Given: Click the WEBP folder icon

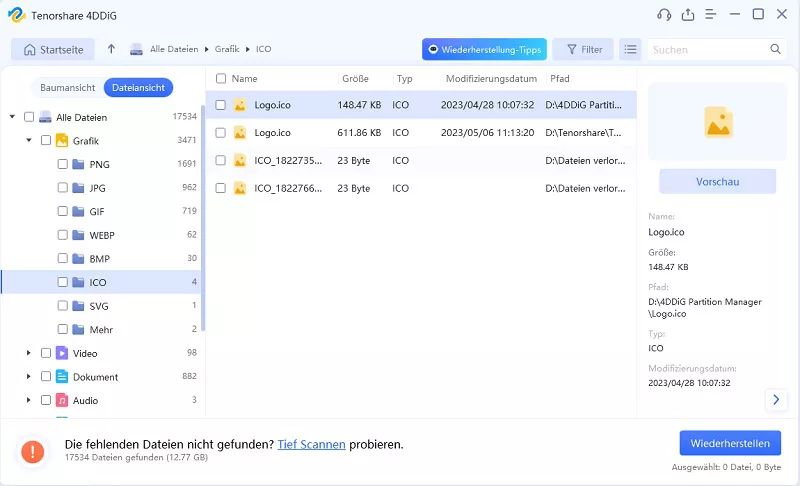Looking at the screenshot, I should 78,235.
